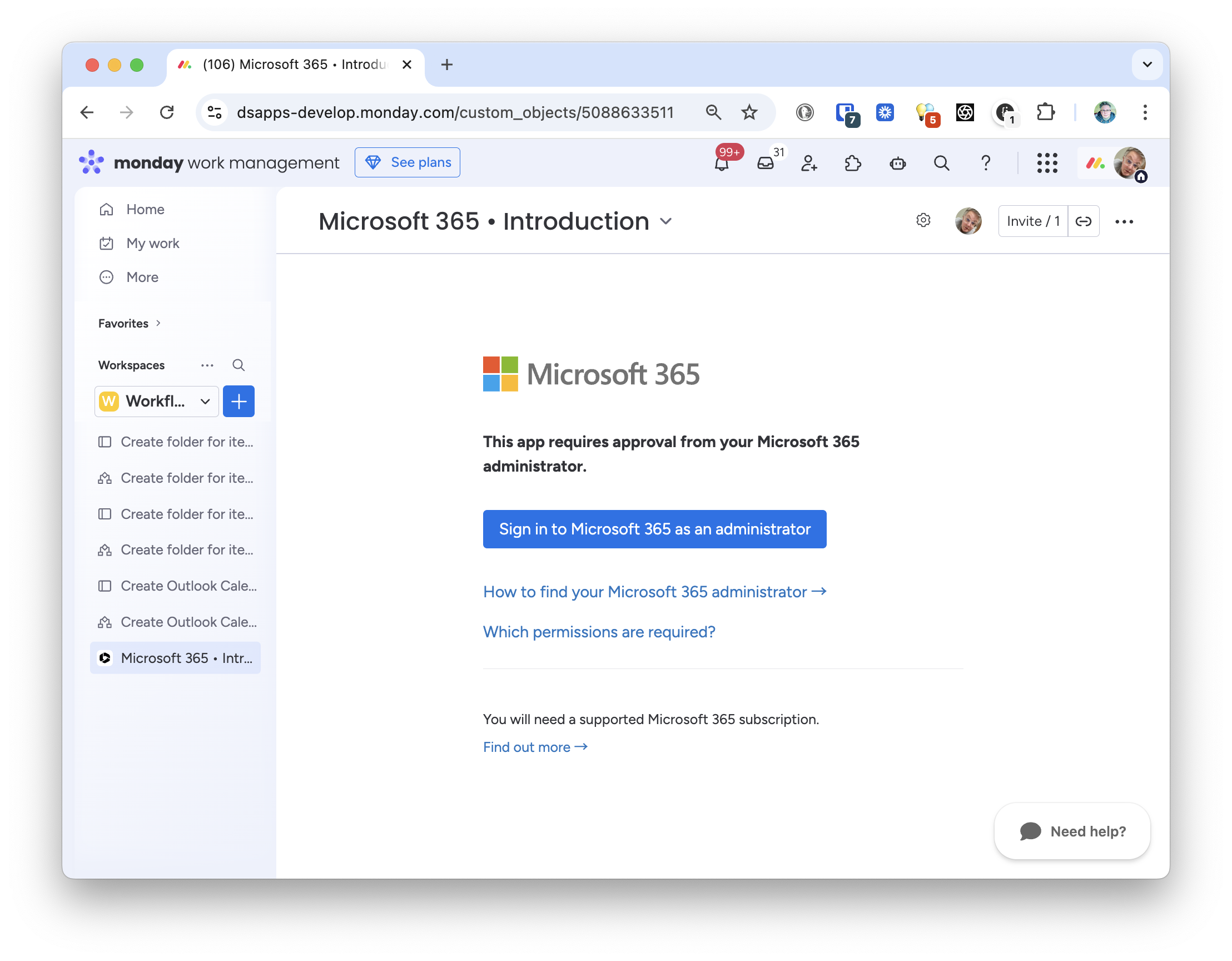Image resolution: width=1232 pixels, height=961 pixels.
Task: Open the monday search magnifier icon
Action: (941, 164)
